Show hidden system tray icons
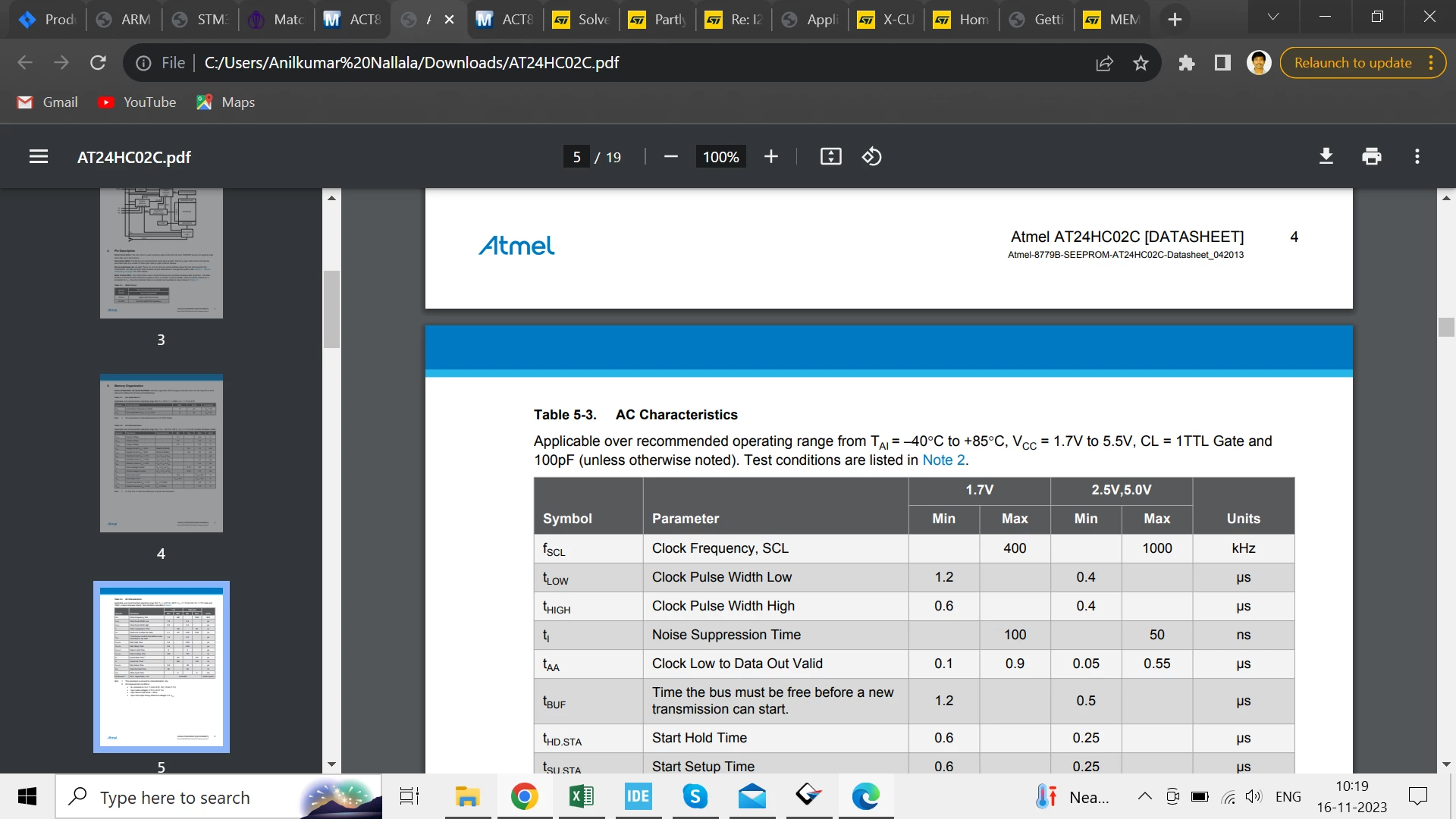Image resolution: width=1456 pixels, height=819 pixels. (x=1145, y=797)
